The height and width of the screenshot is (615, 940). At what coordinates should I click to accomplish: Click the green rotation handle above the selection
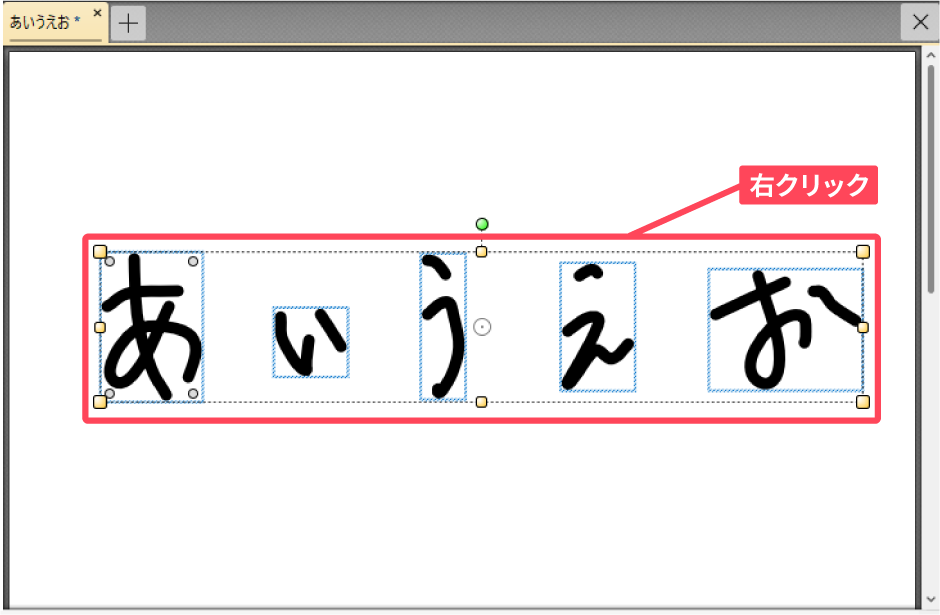click(482, 224)
